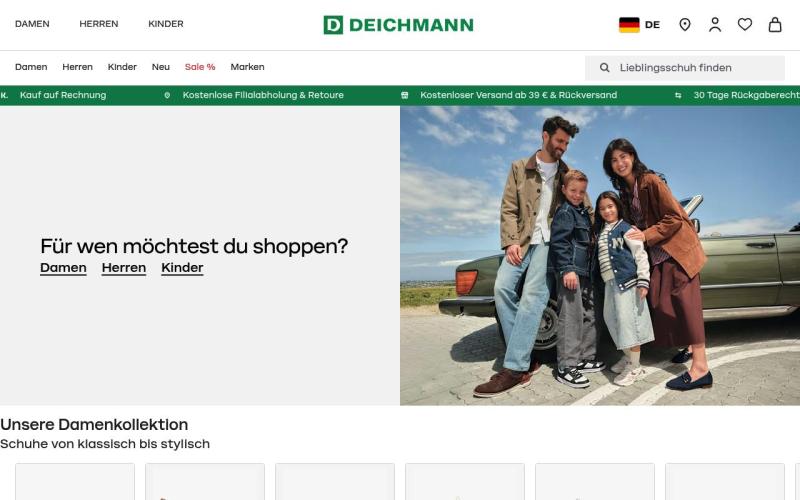Open the DE country selector
Image resolution: width=800 pixels, height=500 pixels.
pyautogui.click(x=639, y=24)
